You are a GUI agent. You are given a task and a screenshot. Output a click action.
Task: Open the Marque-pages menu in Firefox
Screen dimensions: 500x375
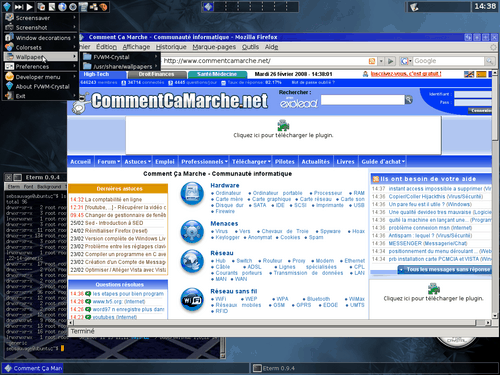point(214,47)
